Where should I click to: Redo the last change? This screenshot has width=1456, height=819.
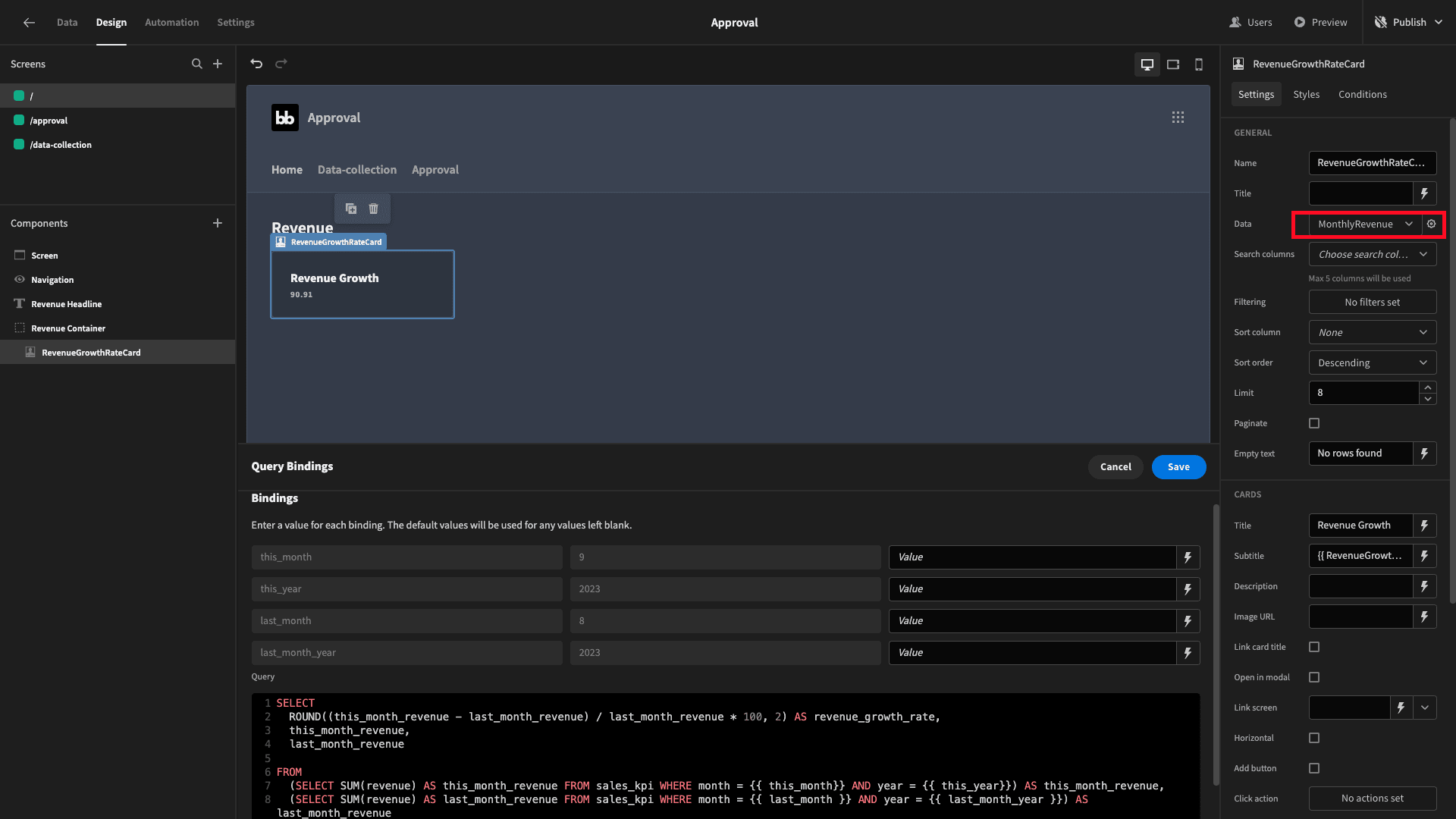281,64
